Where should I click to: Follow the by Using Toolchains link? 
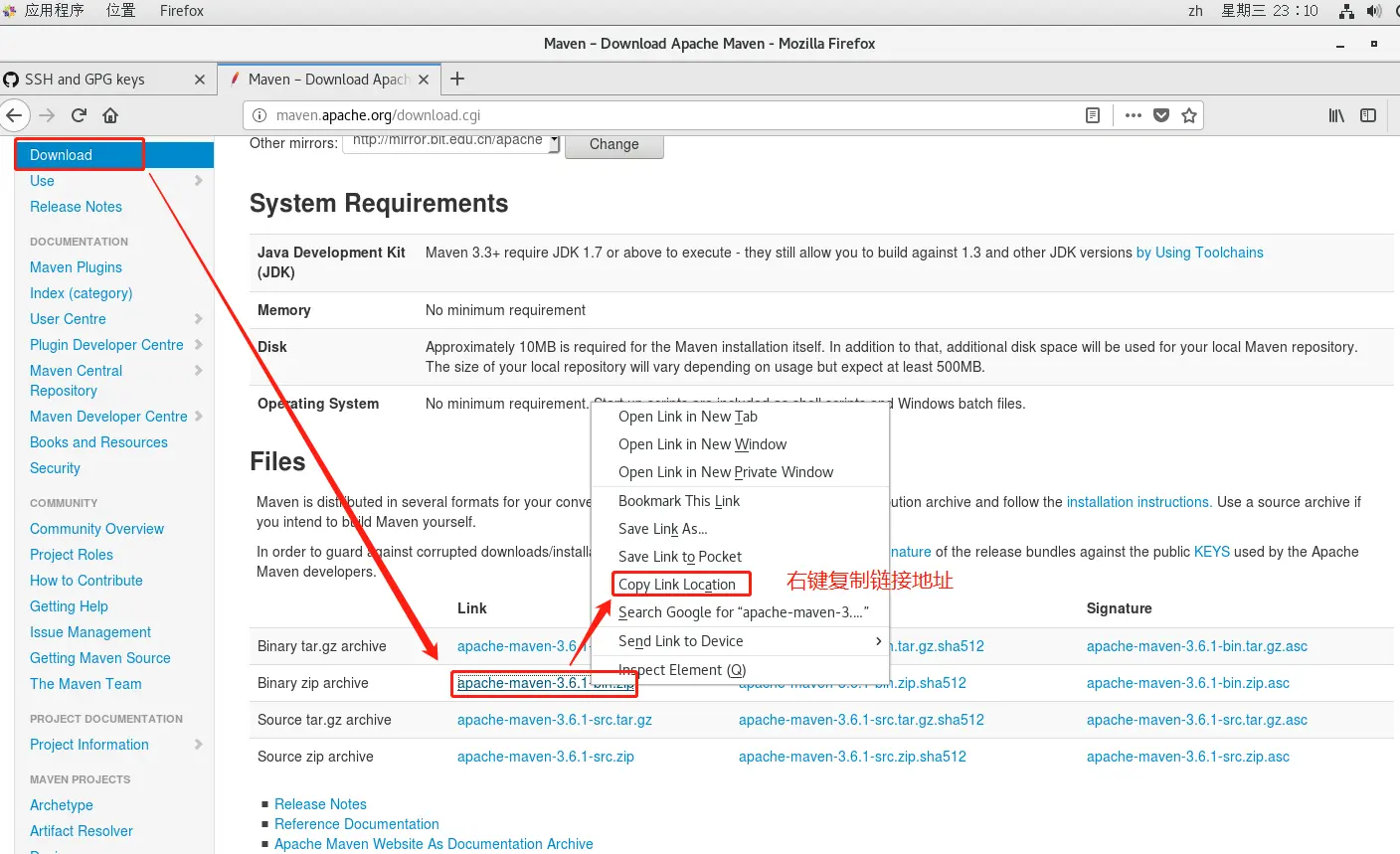click(1199, 253)
